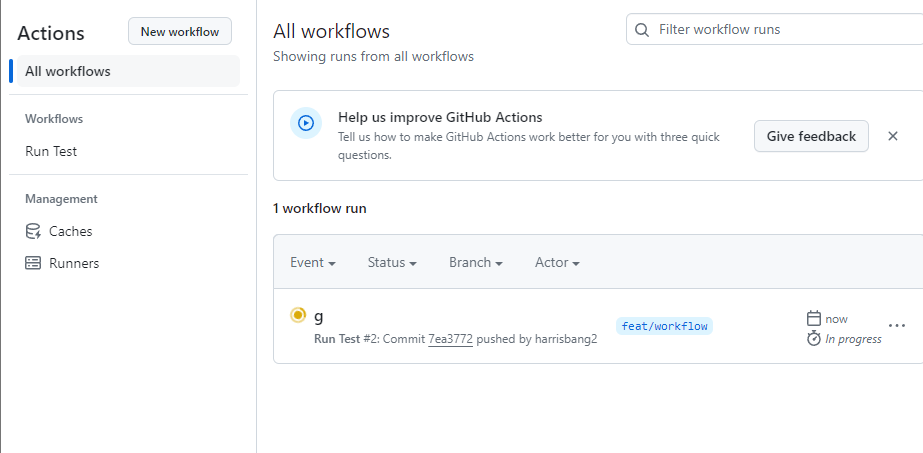Click the feat/workflow branch label
The width and height of the screenshot is (923, 453).
pyautogui.click(x=665, y=326)
